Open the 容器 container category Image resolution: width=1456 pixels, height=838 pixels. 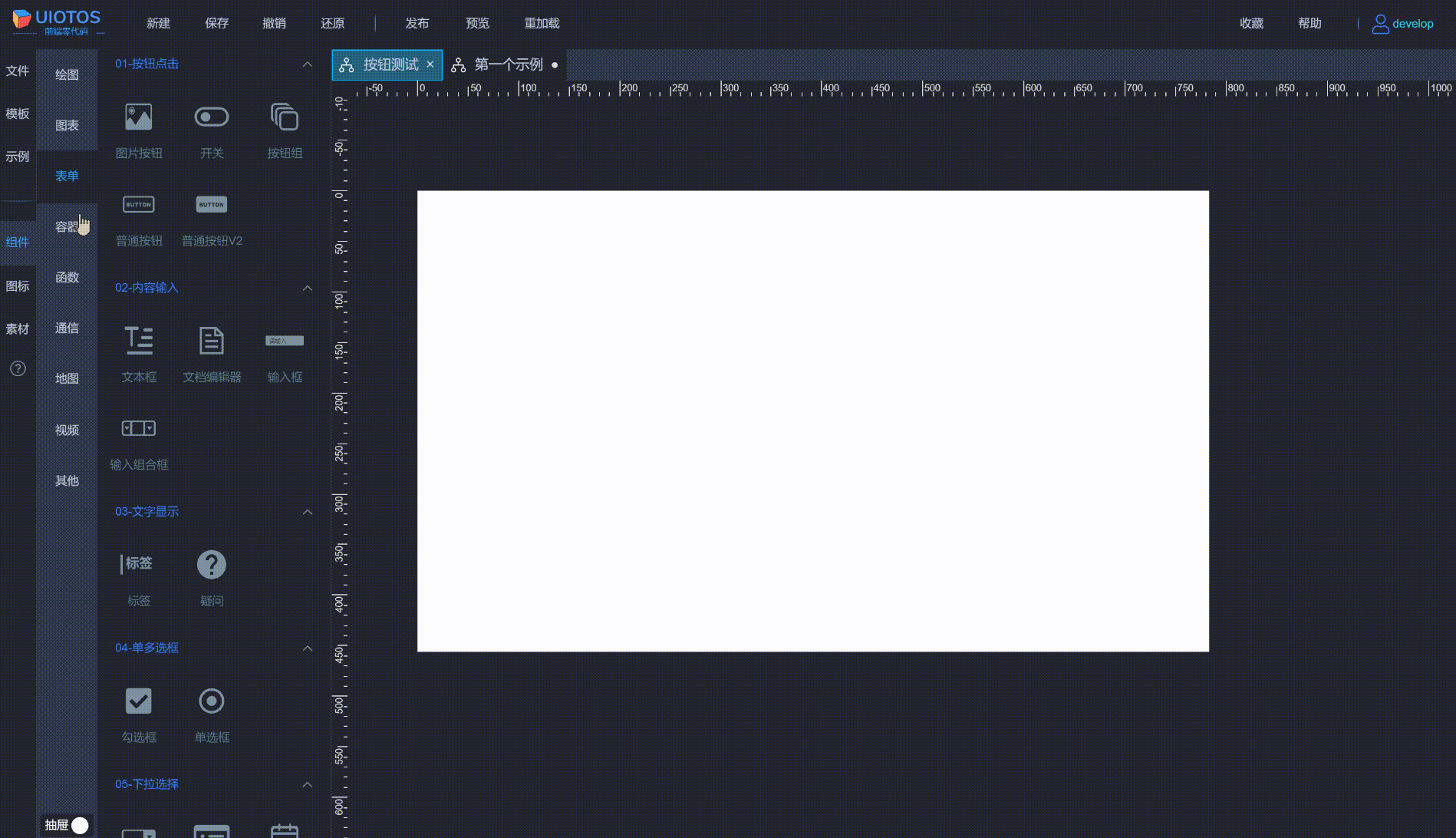[x=67, y=226]
